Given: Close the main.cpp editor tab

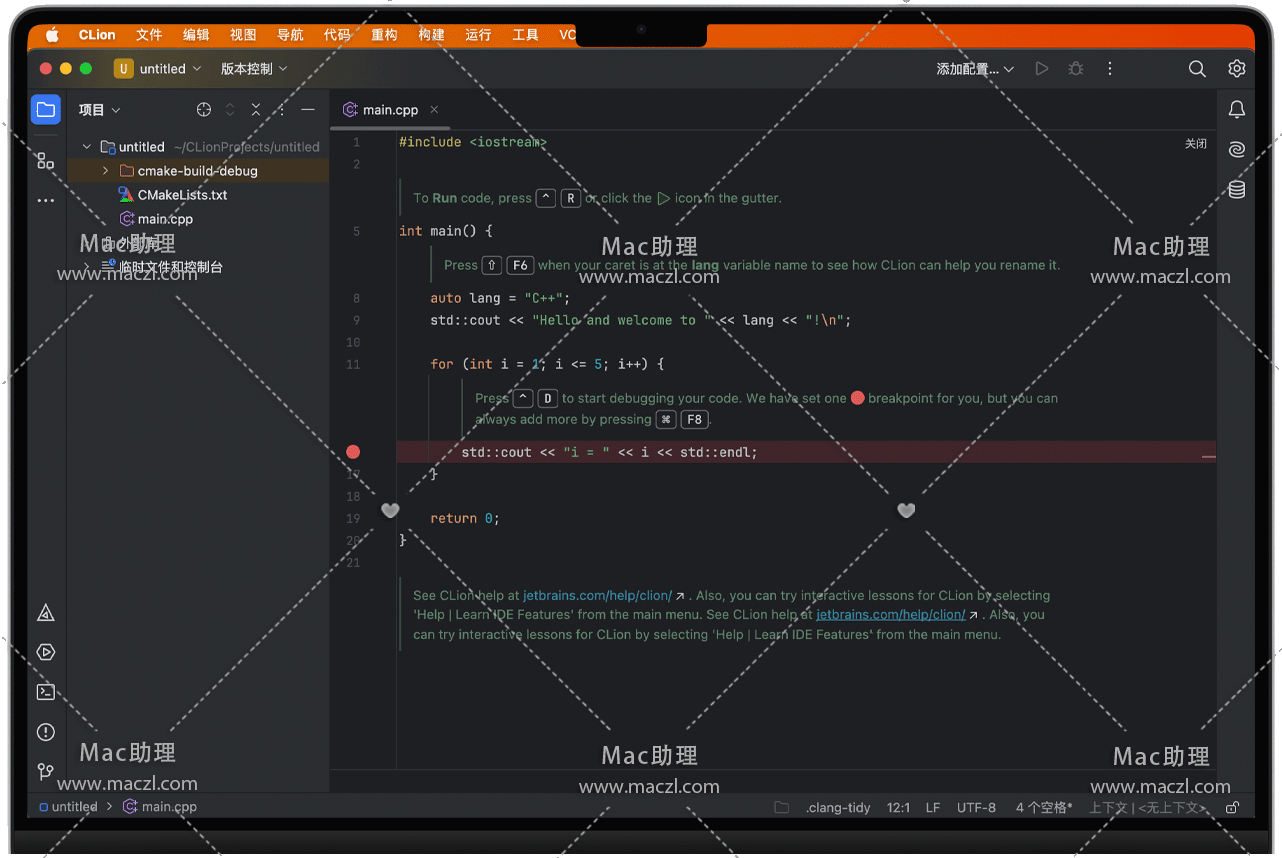Looking at the screenshot, I should 434,110.
